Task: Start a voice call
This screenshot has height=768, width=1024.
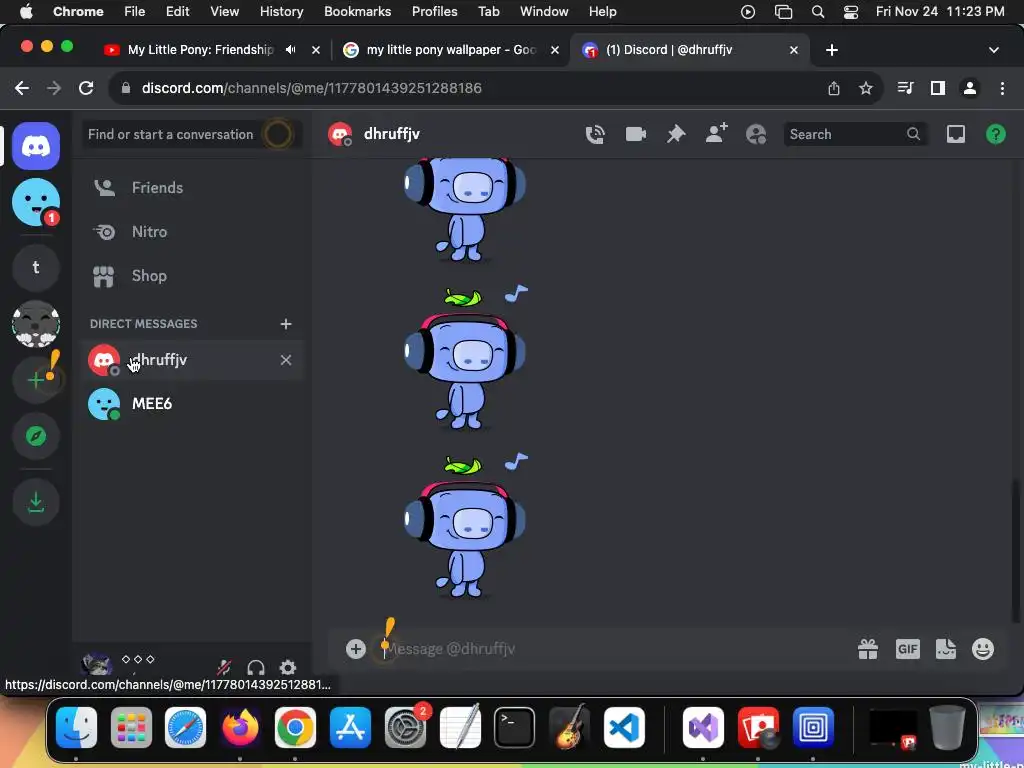Action: [x=595, y=134]
